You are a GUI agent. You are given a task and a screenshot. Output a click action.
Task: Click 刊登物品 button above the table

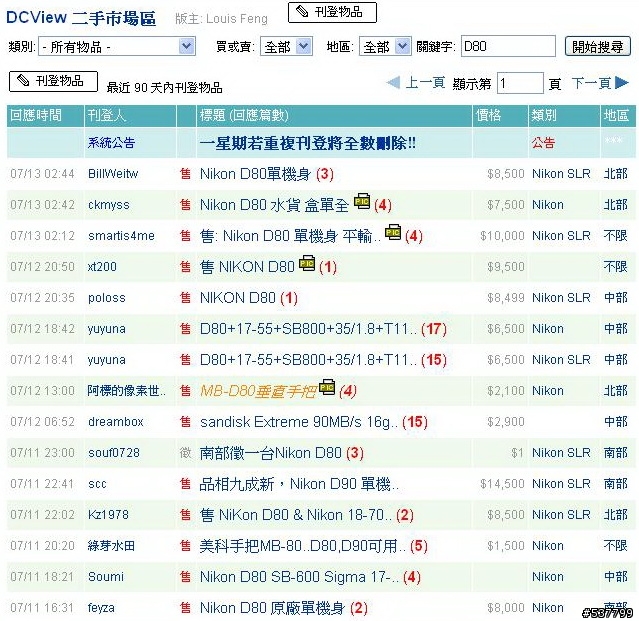tap(53, 81)
